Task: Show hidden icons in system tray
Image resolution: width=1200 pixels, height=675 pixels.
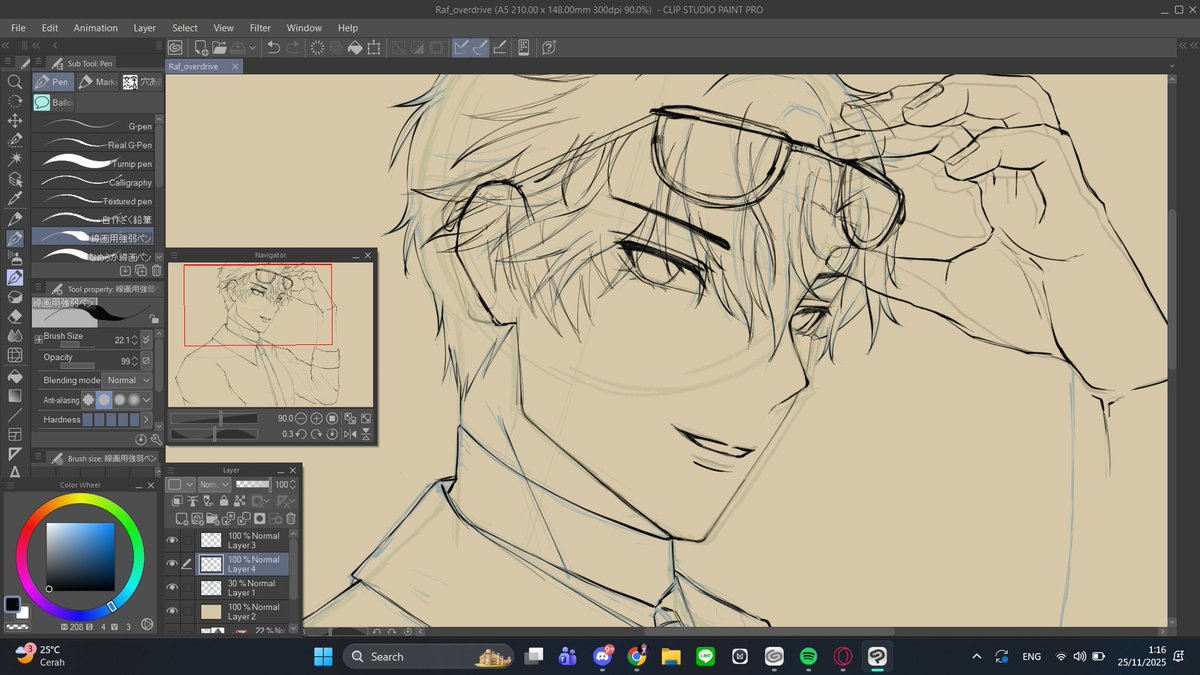Action: tap(976, 656)
